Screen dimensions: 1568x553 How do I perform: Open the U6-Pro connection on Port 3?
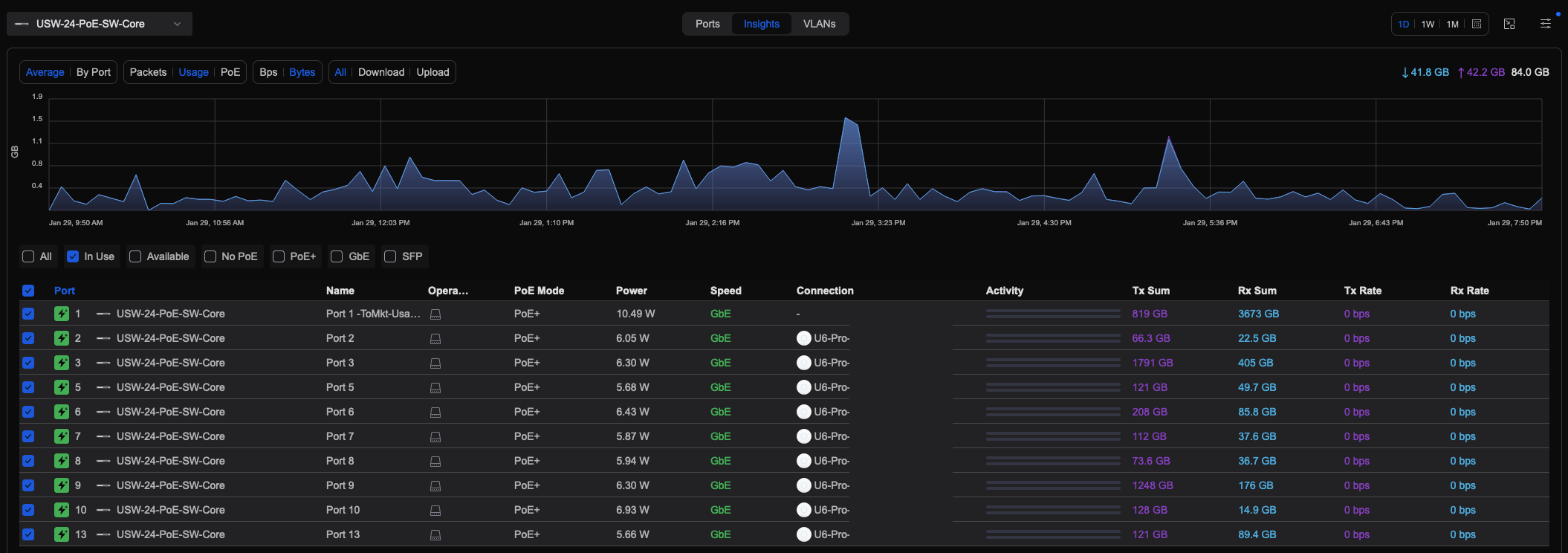coord(823,363)
